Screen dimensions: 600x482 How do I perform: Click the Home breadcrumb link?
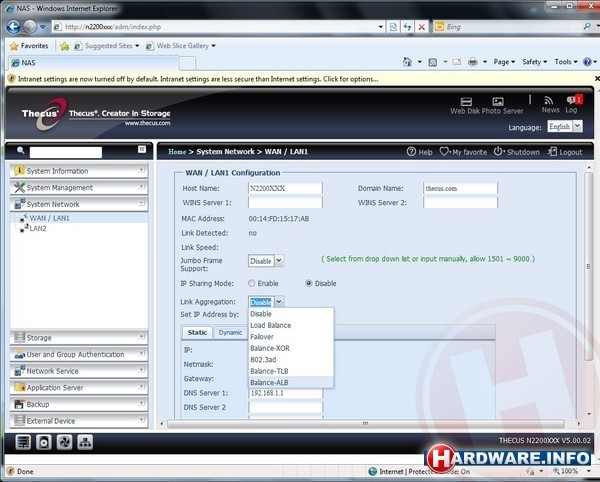click(x=177, y=152)
